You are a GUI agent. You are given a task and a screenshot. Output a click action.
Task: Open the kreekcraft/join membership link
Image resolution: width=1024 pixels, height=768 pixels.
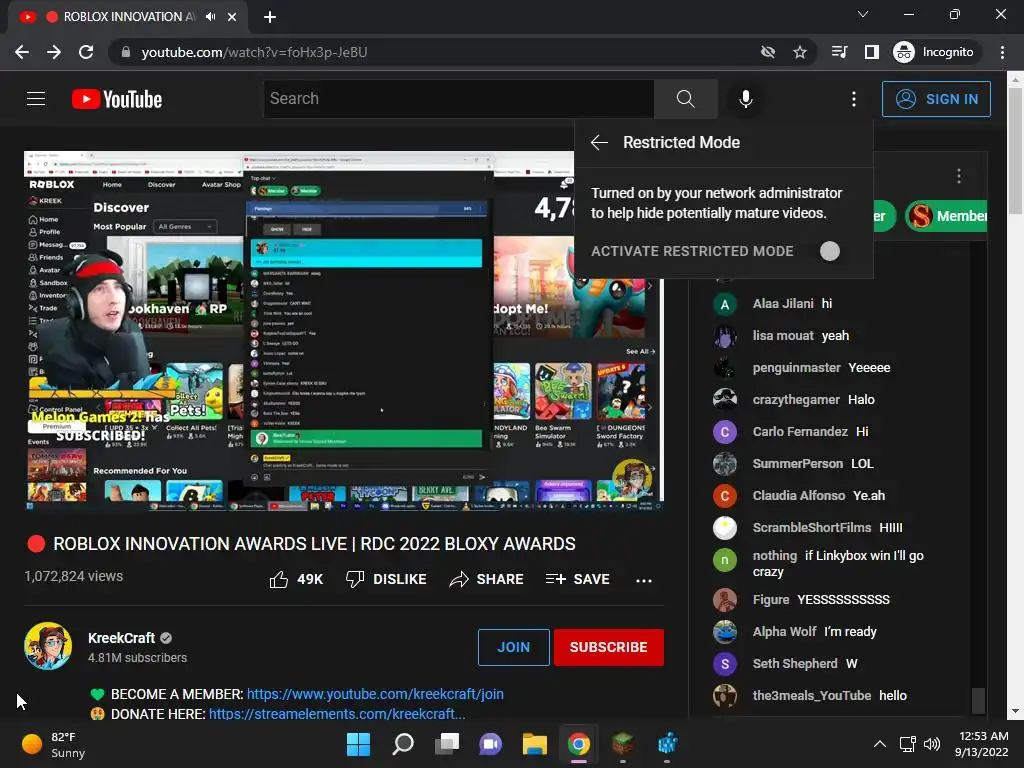[x=375, y=694]
